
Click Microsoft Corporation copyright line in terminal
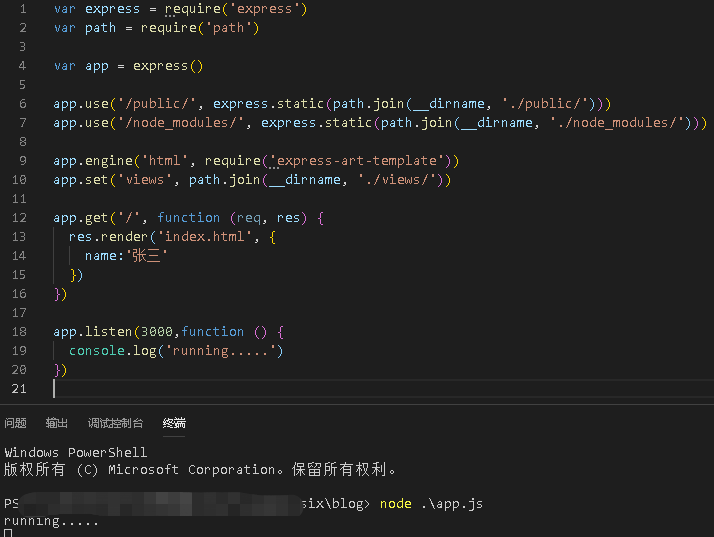coord(200,469)
